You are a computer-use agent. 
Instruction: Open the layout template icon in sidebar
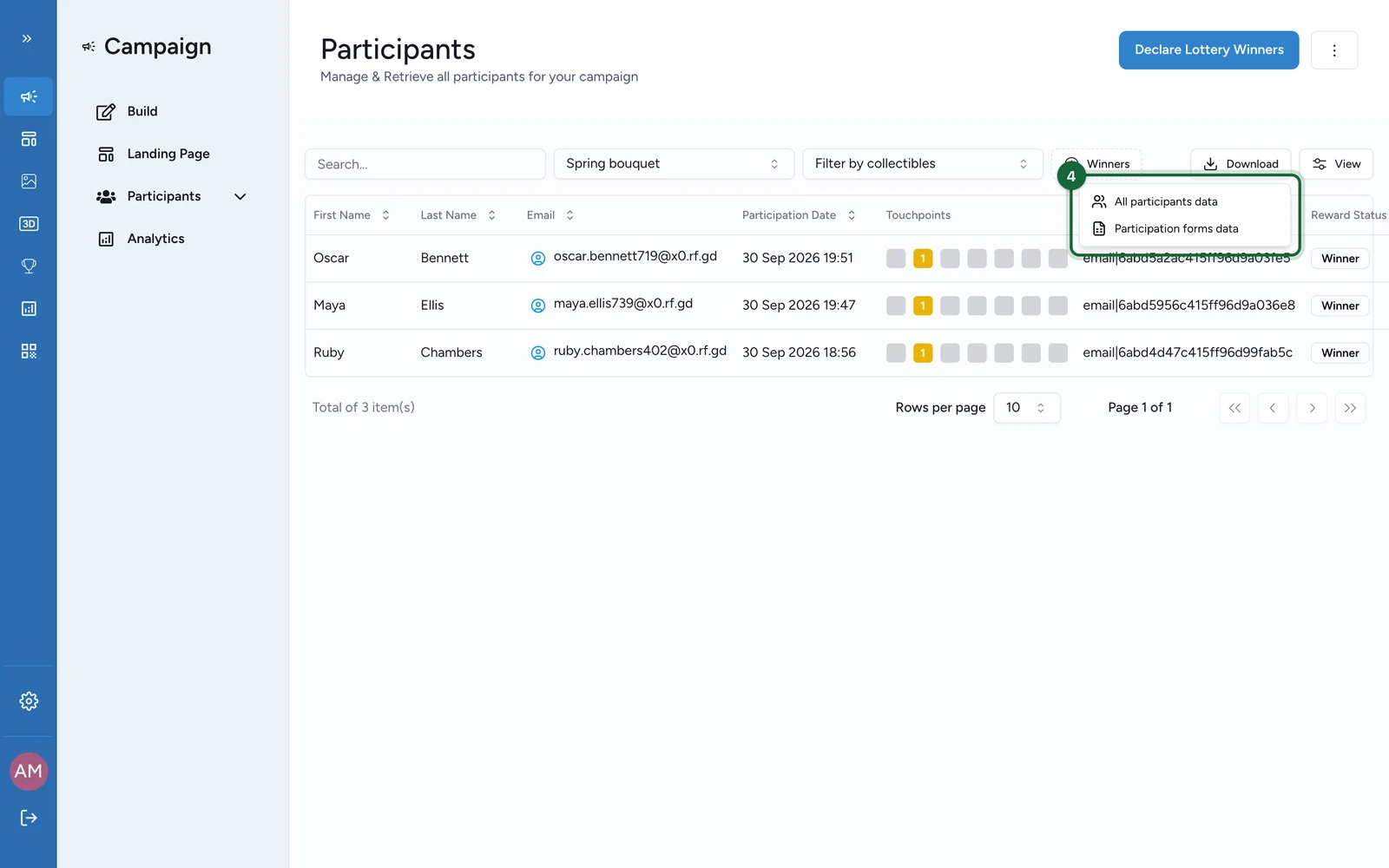29,139
